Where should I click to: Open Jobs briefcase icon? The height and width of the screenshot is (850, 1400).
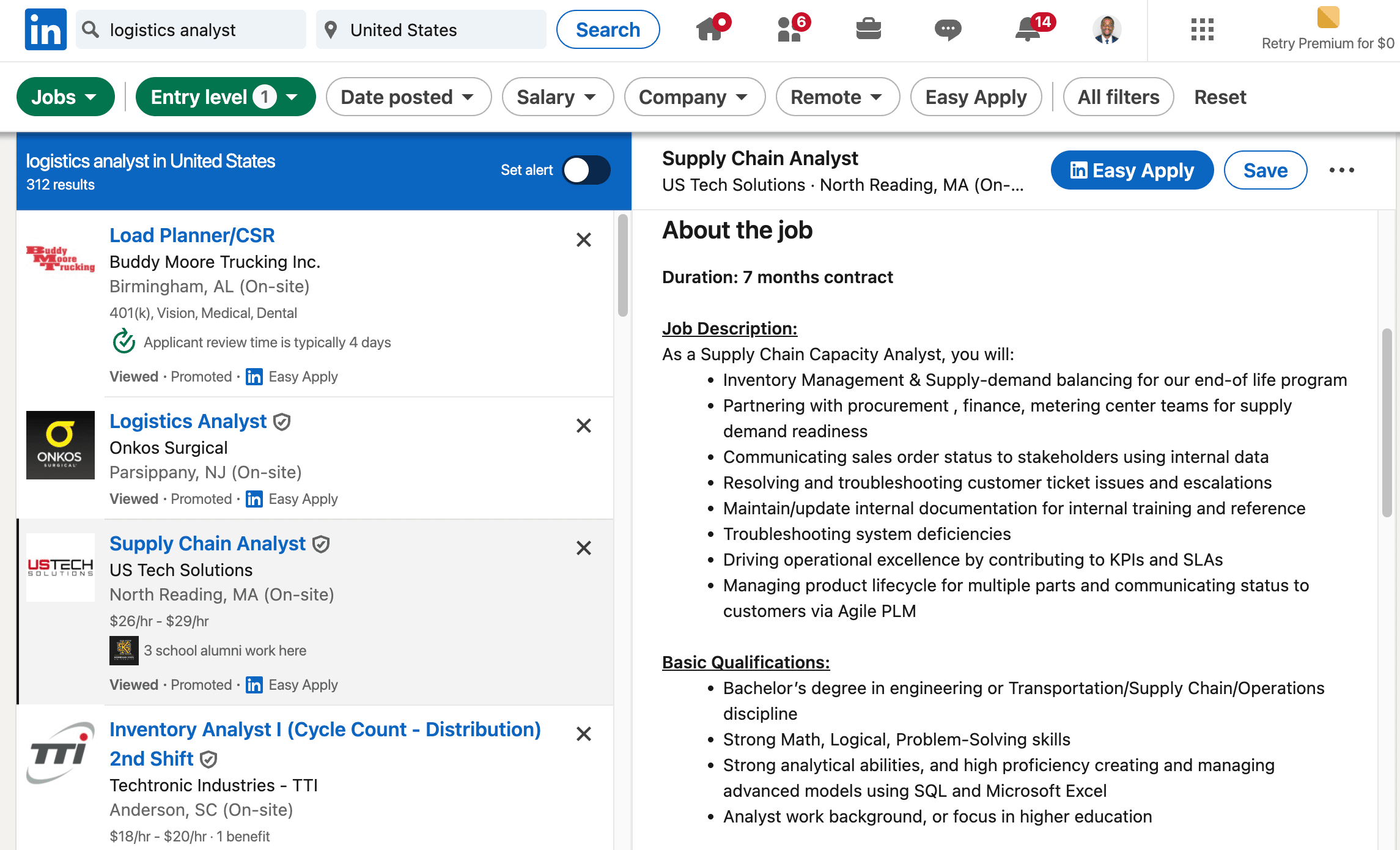click(868, 29)
